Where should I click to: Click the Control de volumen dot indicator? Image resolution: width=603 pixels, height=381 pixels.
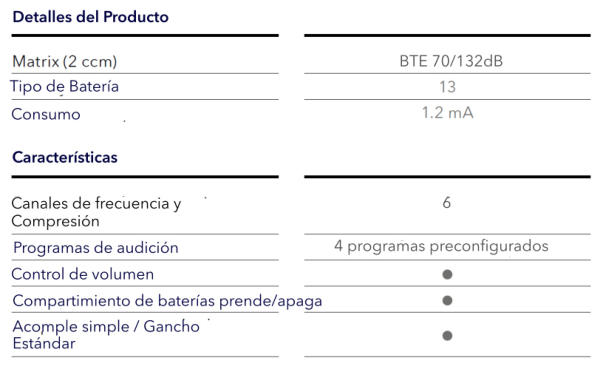tap(447, 274)
